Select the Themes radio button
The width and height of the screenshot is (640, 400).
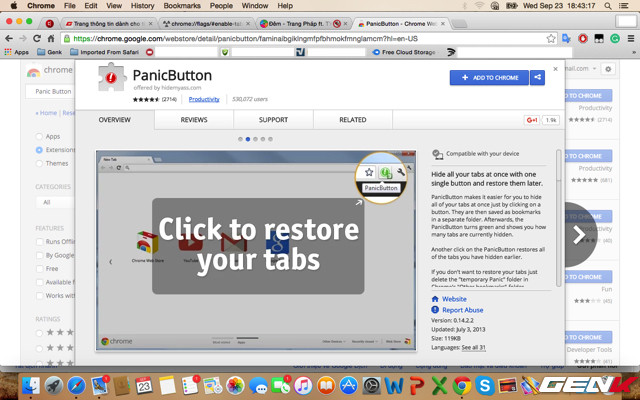[39, 163]
